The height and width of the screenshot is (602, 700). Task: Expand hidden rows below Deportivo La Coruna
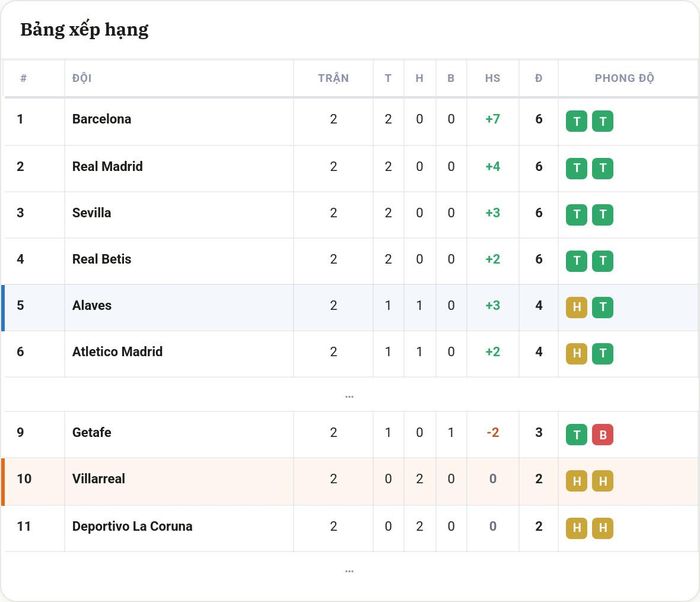pos(349,571)
